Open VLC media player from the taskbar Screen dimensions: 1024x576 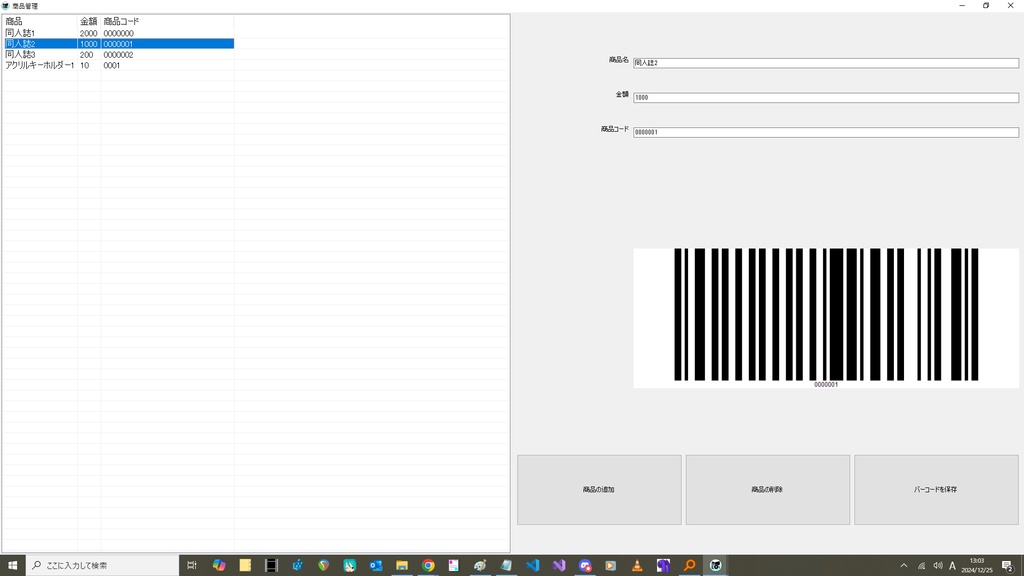637,566
